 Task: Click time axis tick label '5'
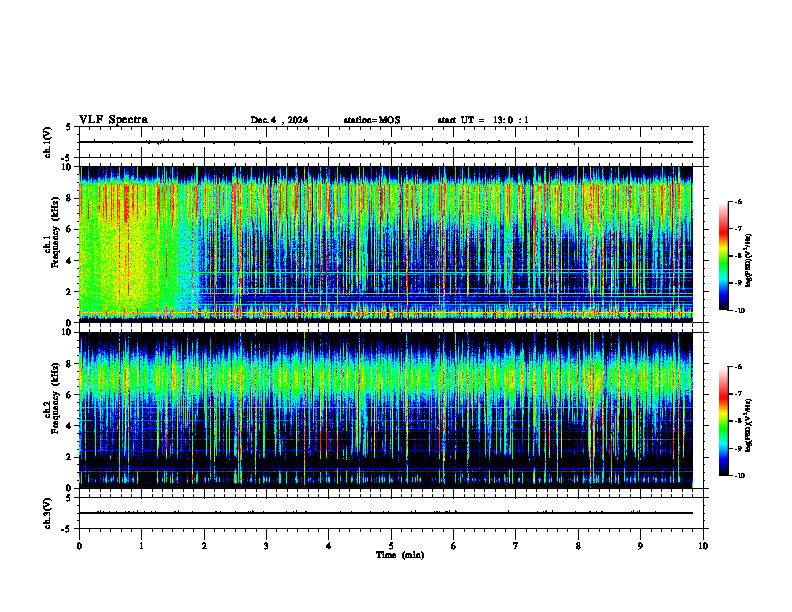[x=391, y=546]
